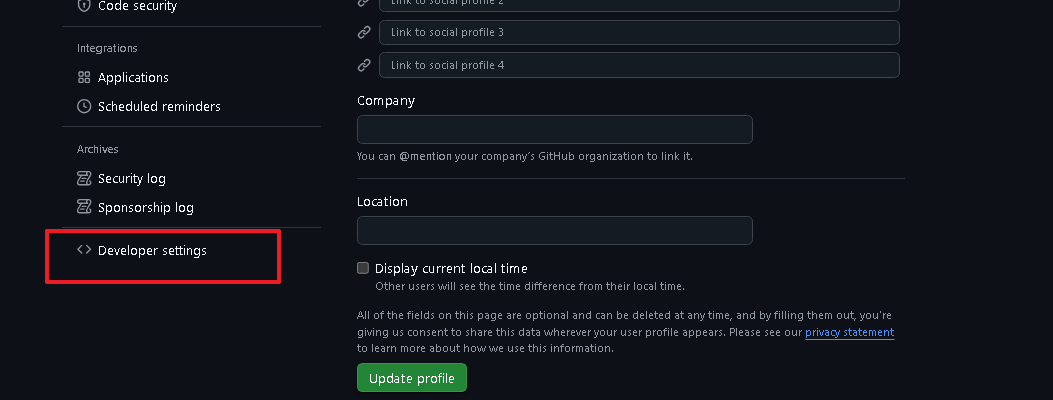1053x400 pixels.
Task: Click link icon beside social profile 3
Action: tap(364, 32)
